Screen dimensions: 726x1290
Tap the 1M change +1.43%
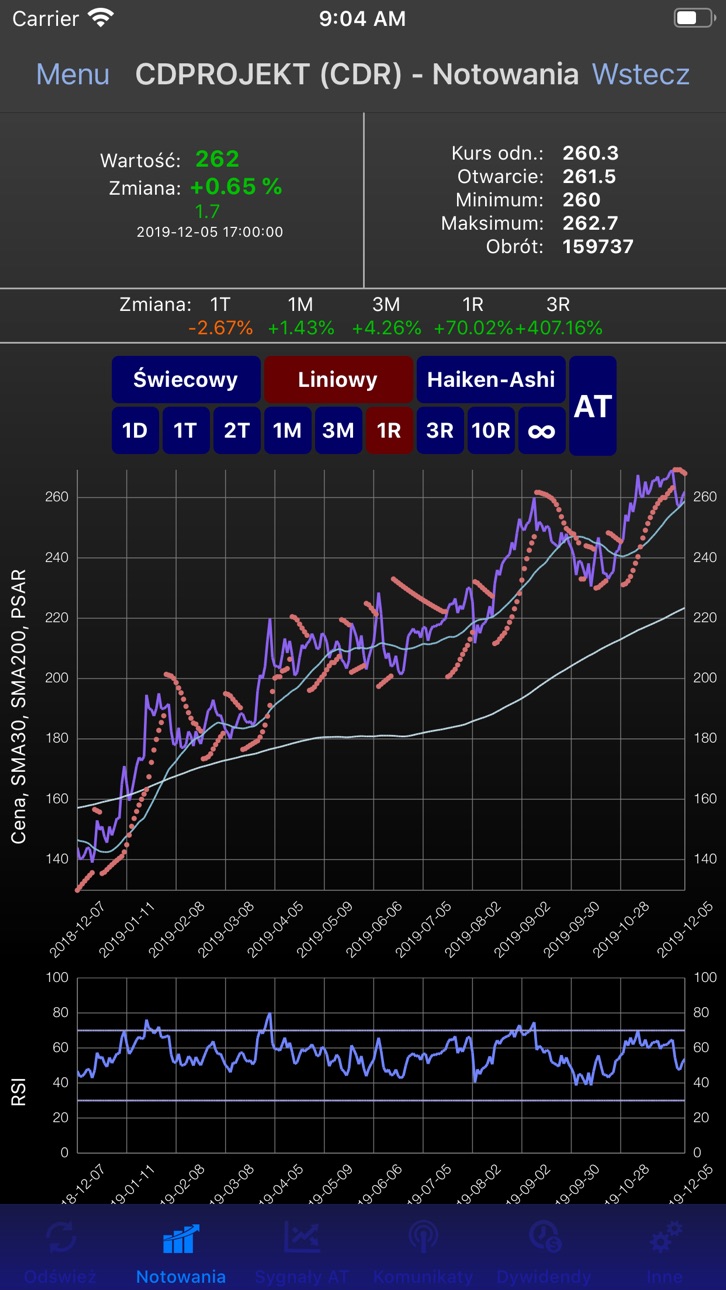pyautogui.click(x=301, y=328)
